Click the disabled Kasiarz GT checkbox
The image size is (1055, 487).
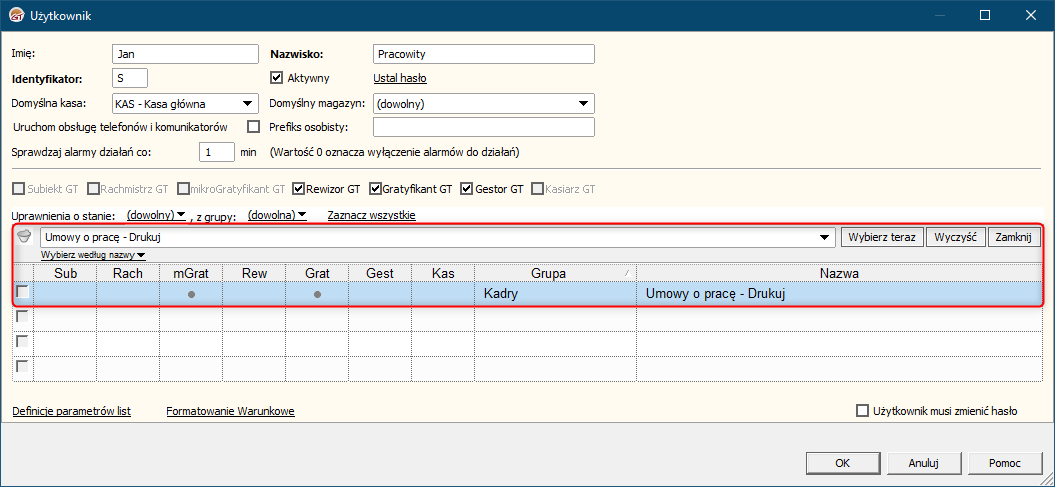pyautogui.click(x=537, y=189)
